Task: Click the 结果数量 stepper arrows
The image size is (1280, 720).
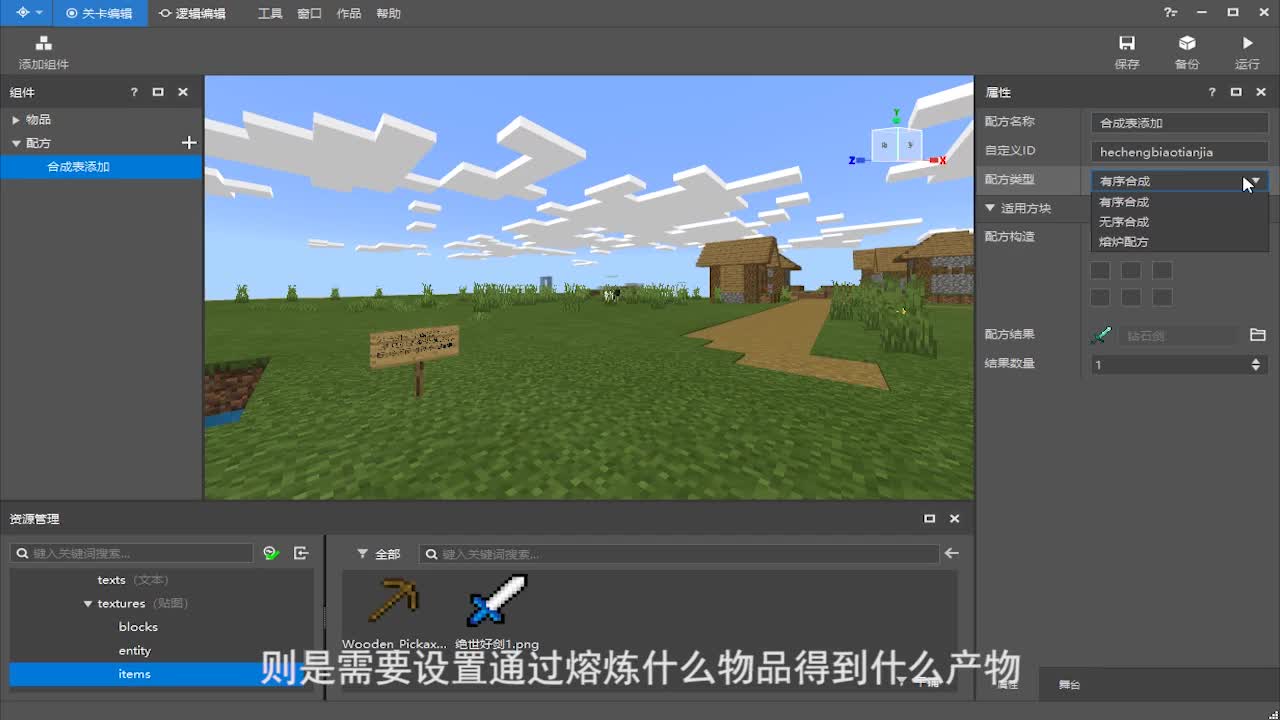Action: (1256, 365)
